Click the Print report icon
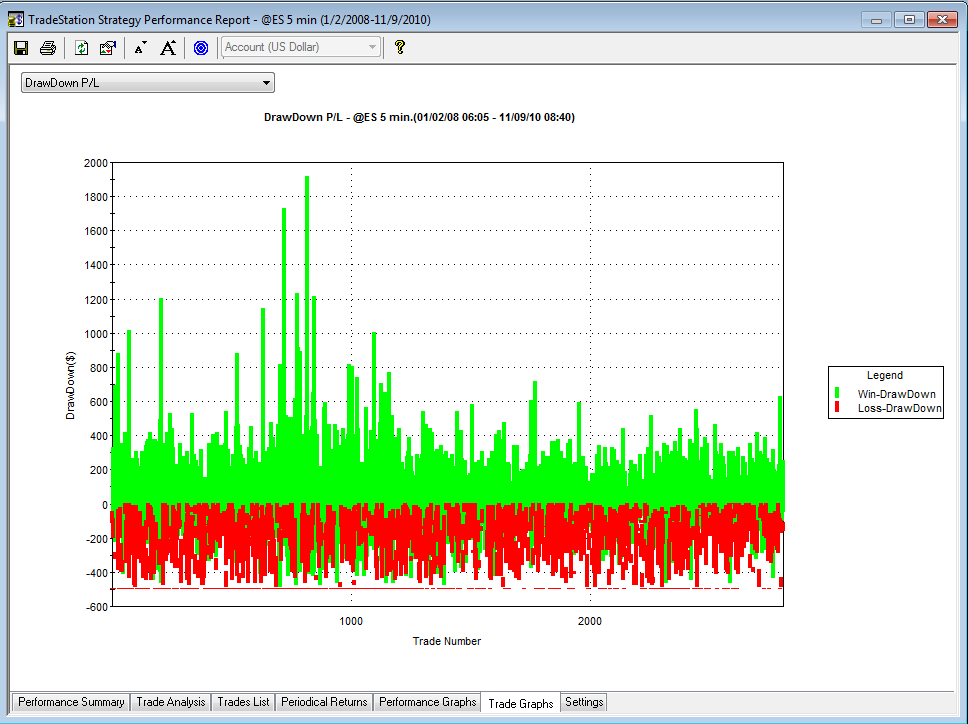The image size is (968, 724). [x=48, y=48]
